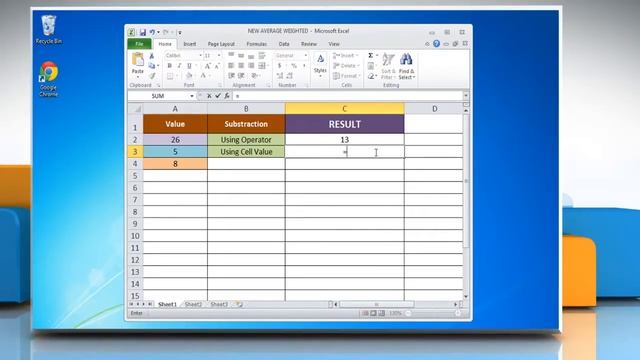
Task: Click the Save icon in quick access toolbar
Action: click(142, 32)
